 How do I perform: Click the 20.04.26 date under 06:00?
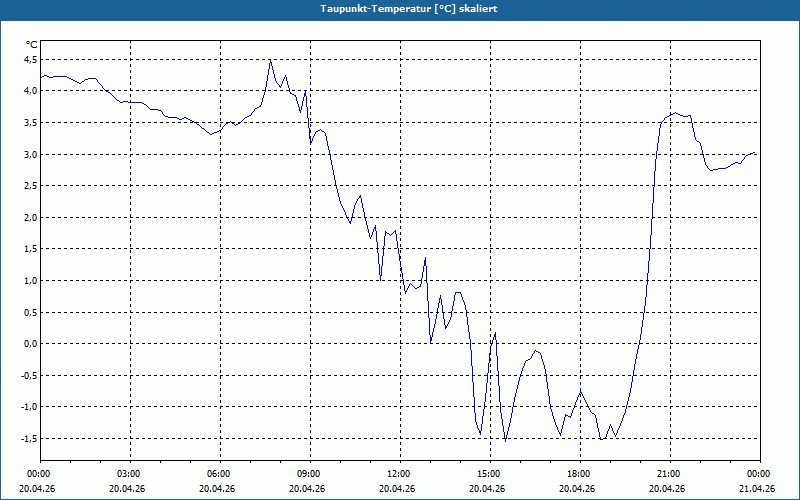click(217, 488)
